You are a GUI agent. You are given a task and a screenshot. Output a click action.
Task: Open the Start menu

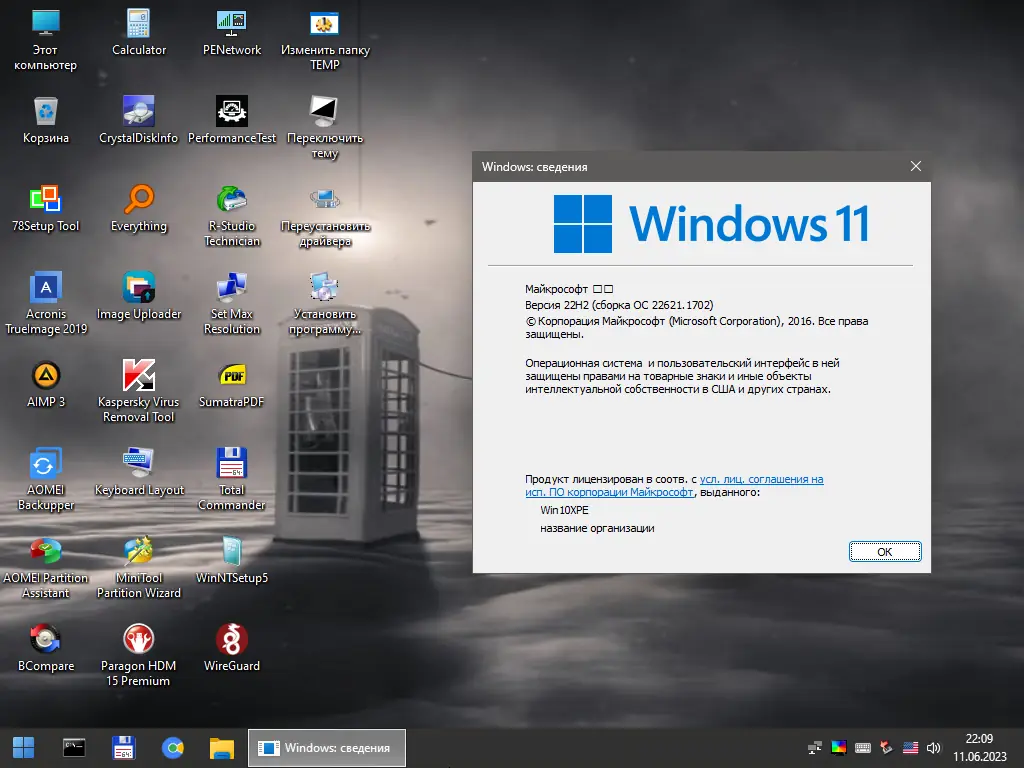click(x=22, y=747)
